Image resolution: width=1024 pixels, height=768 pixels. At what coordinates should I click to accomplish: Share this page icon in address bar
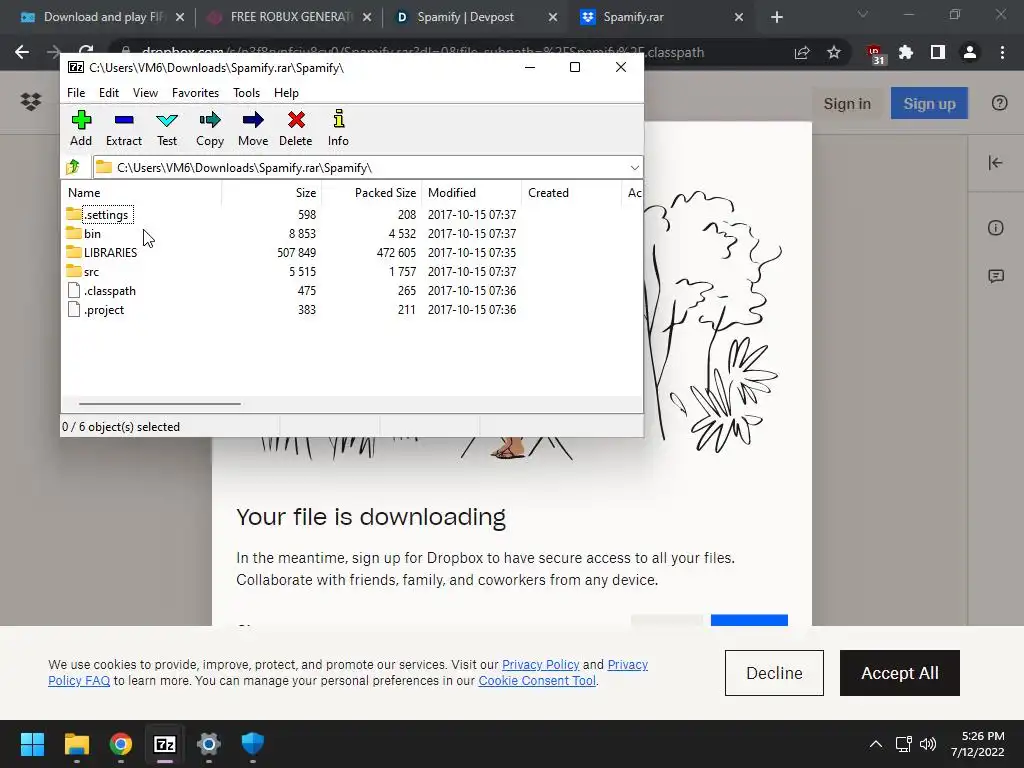802,52
